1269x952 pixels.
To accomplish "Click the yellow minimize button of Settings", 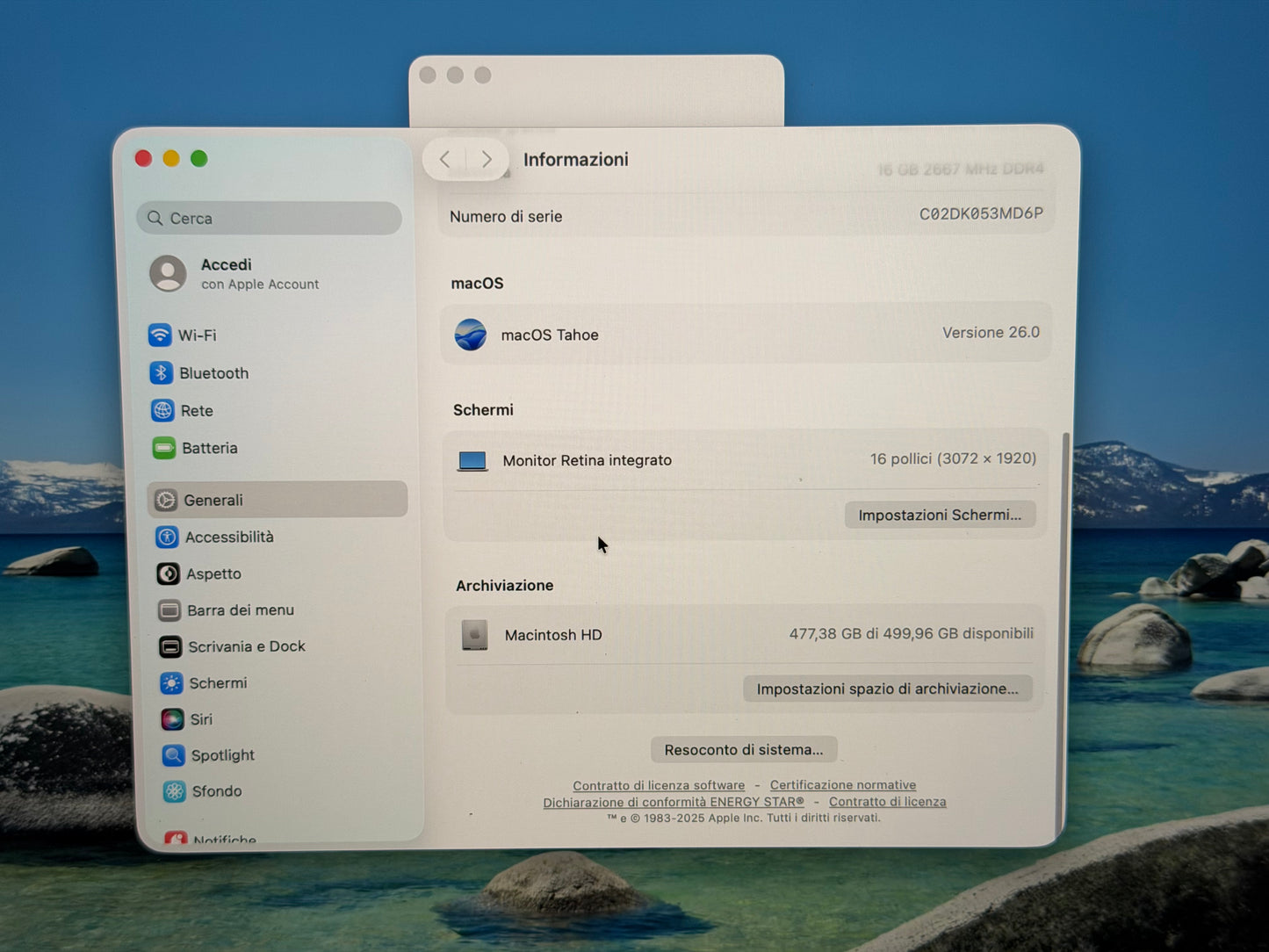I will pos(171,158).
